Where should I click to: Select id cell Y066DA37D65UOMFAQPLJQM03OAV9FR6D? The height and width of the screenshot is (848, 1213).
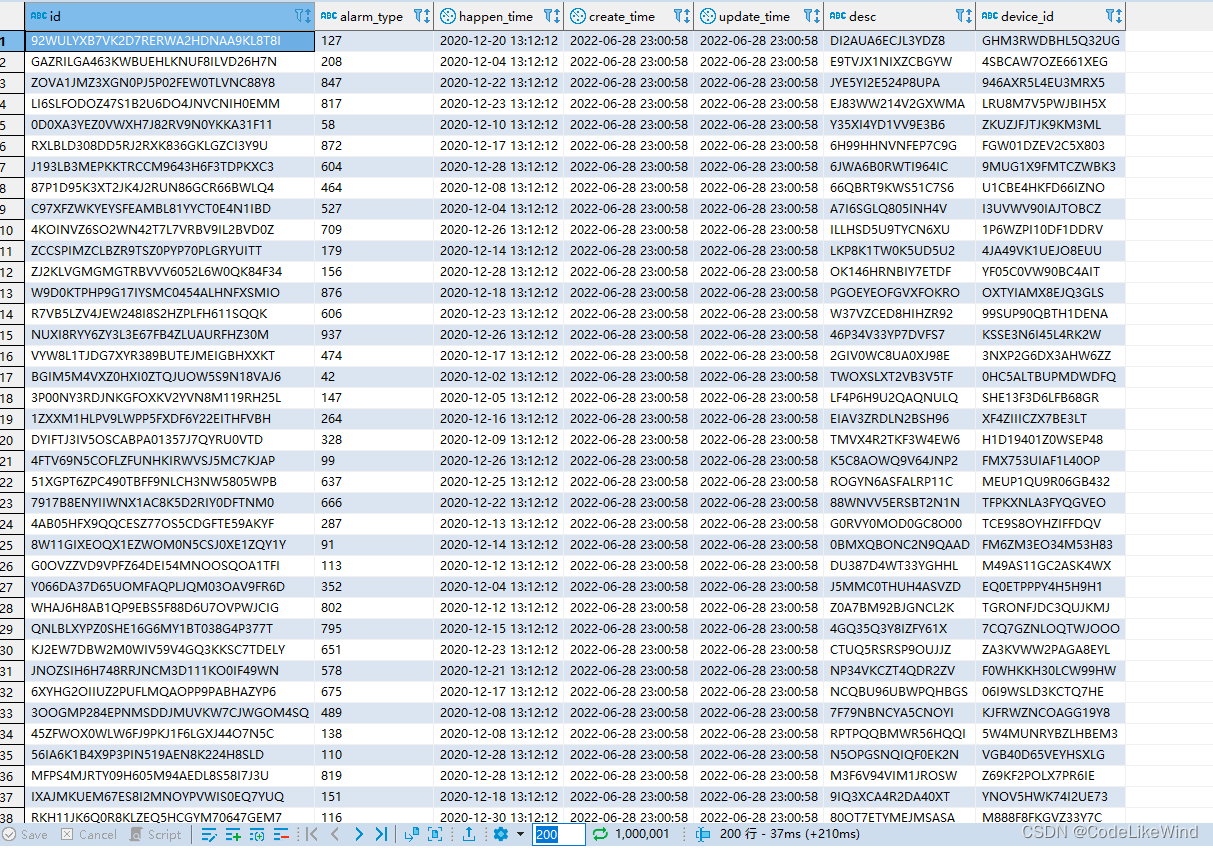(169, 587)
